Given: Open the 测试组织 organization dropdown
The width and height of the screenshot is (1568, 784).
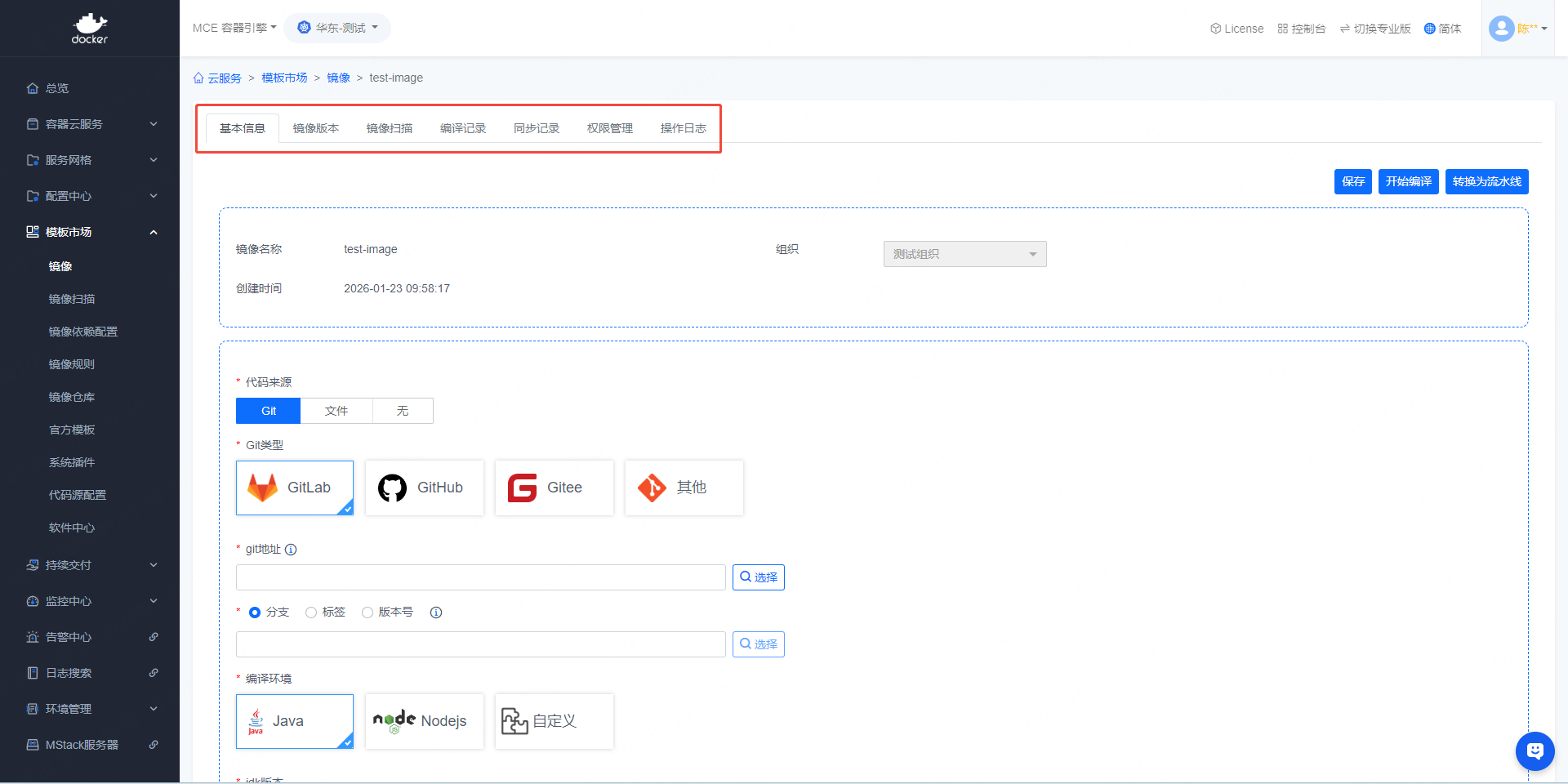Looking at the screenshot, I should click(x=964, y=254).
